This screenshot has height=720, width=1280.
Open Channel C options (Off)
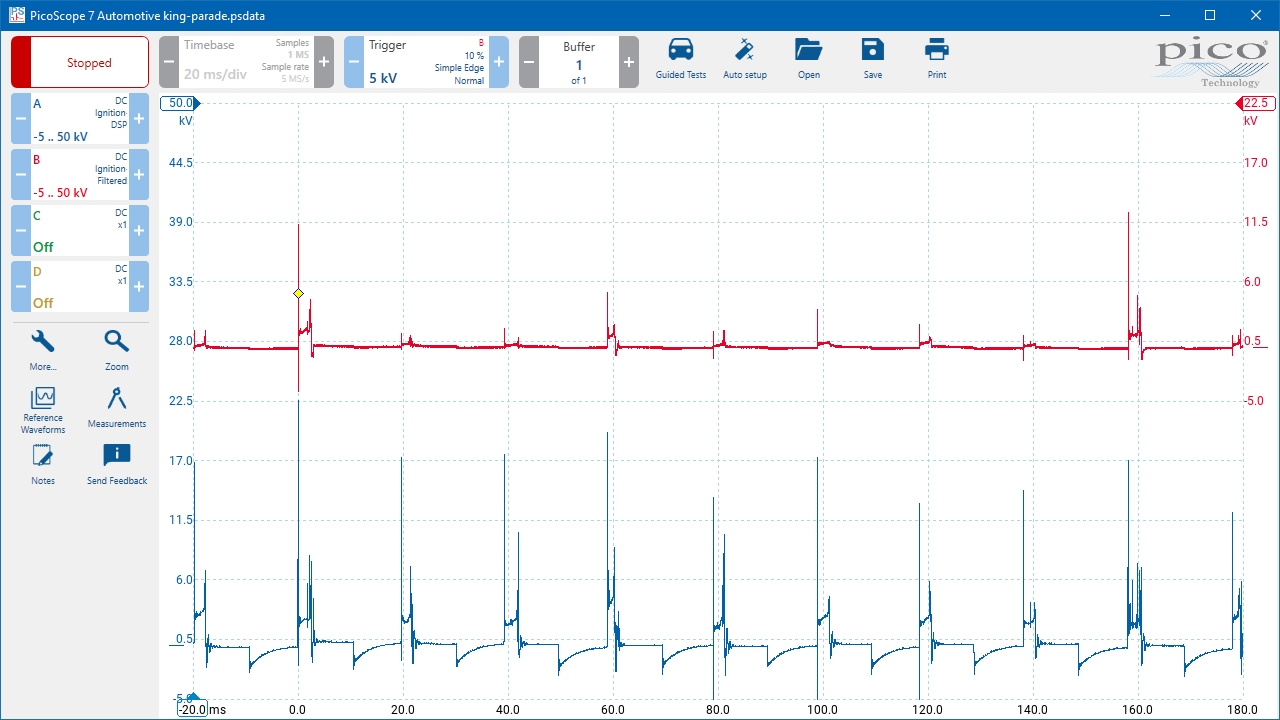(80, 230)
